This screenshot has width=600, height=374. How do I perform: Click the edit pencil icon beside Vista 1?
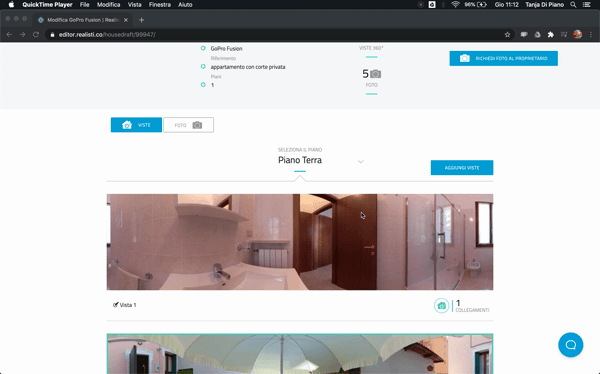[x=115, y=305]
